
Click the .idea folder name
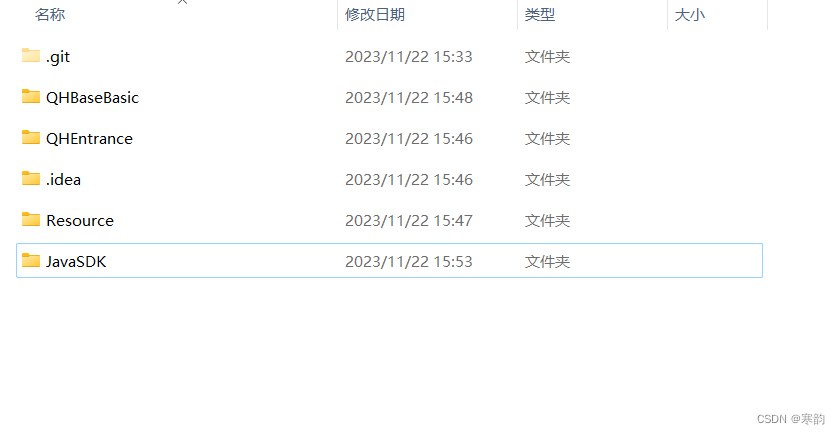(63, 179)
